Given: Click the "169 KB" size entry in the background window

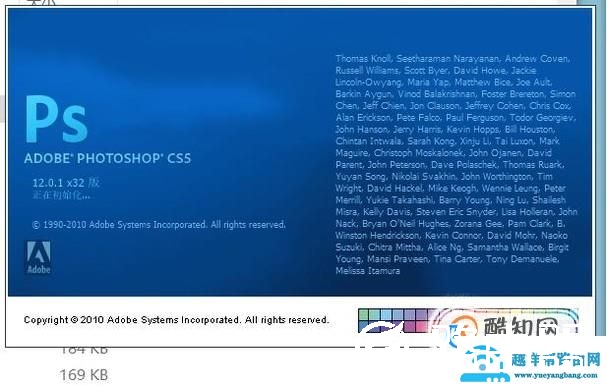Looking at the screenshot, I should pyautogui.click(x=84, y=375).
